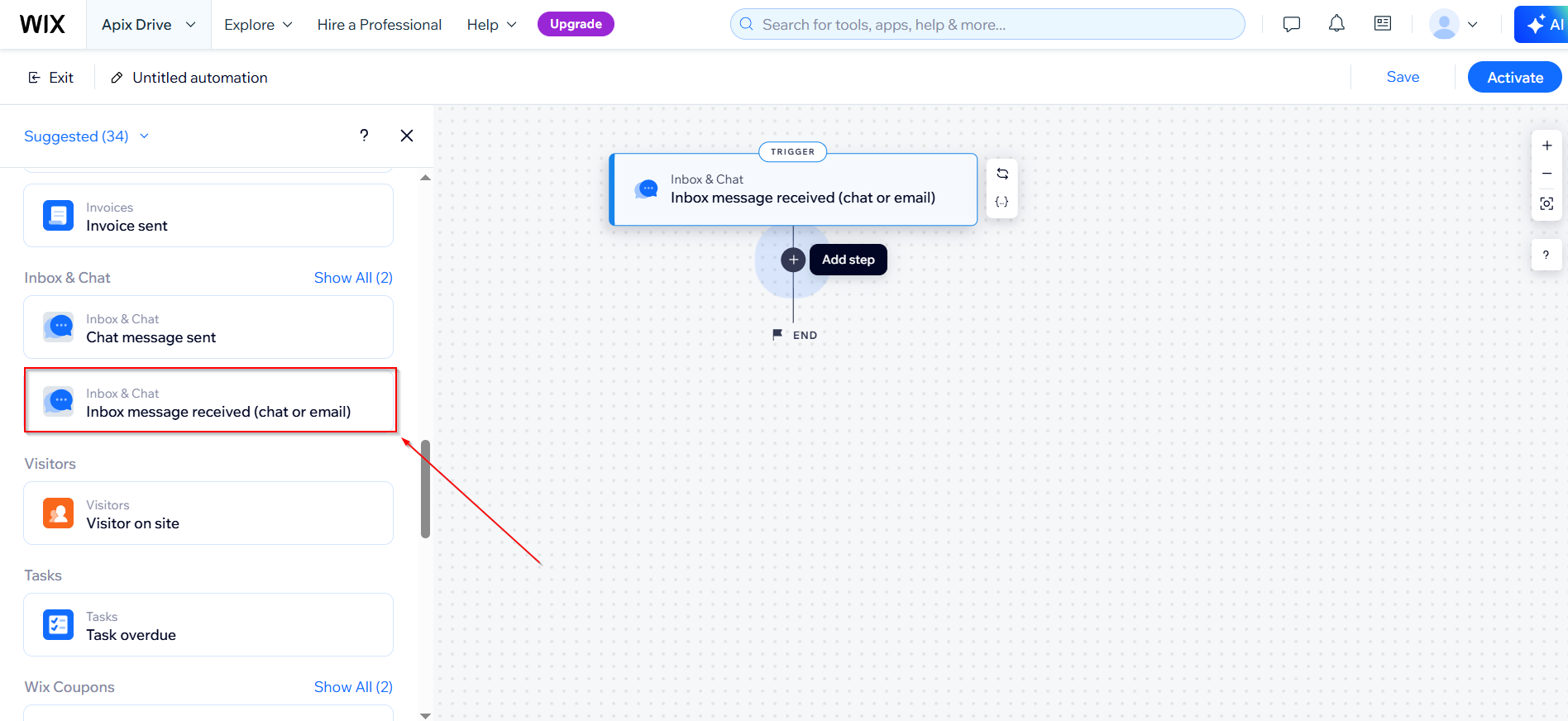Image resolution: width=1568 pixels, height=721 pixels.
Task: Click the trigger list scroll down arrow
Action: point(425,715)
